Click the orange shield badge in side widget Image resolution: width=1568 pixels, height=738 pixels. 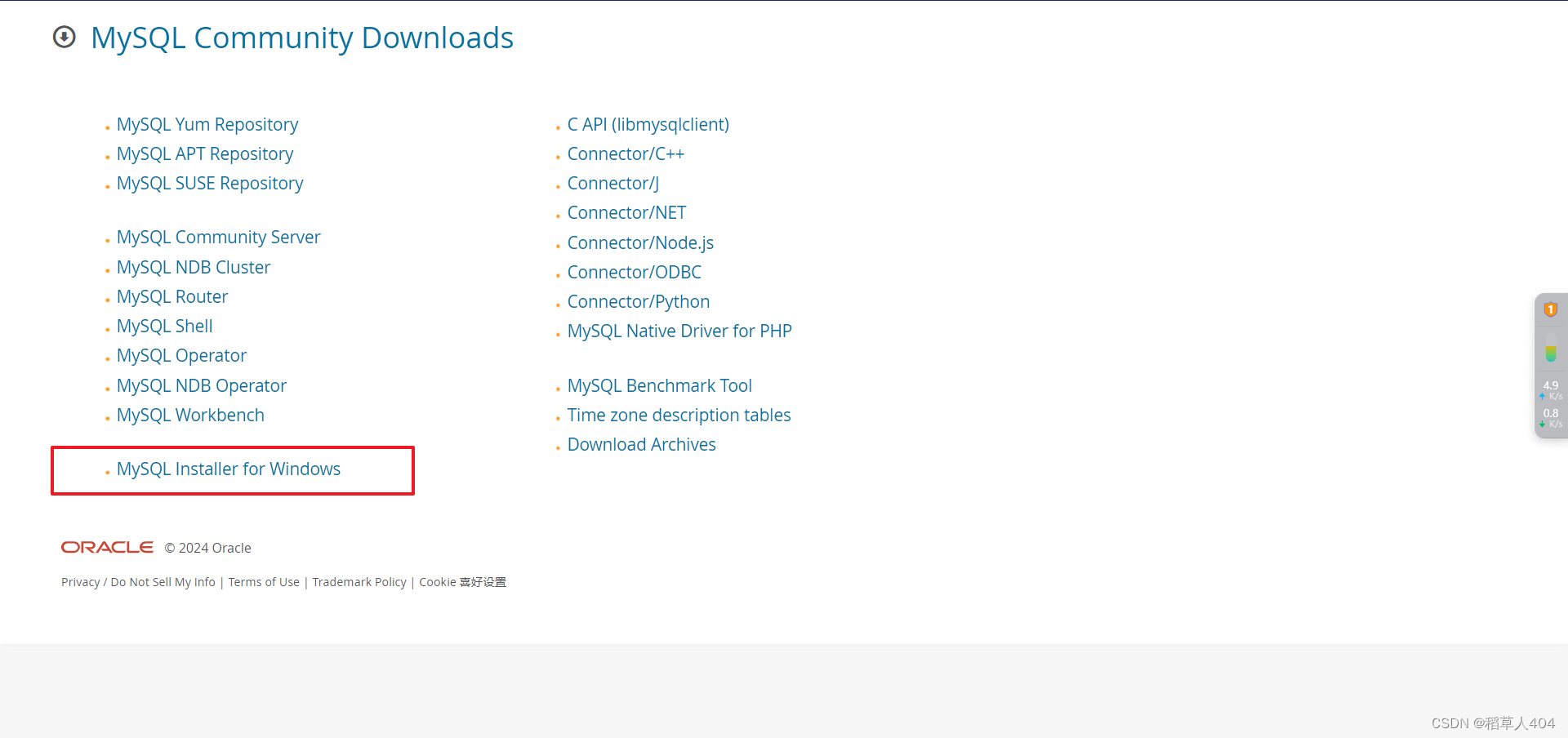pyautogui.click(x=1550, y=309)
